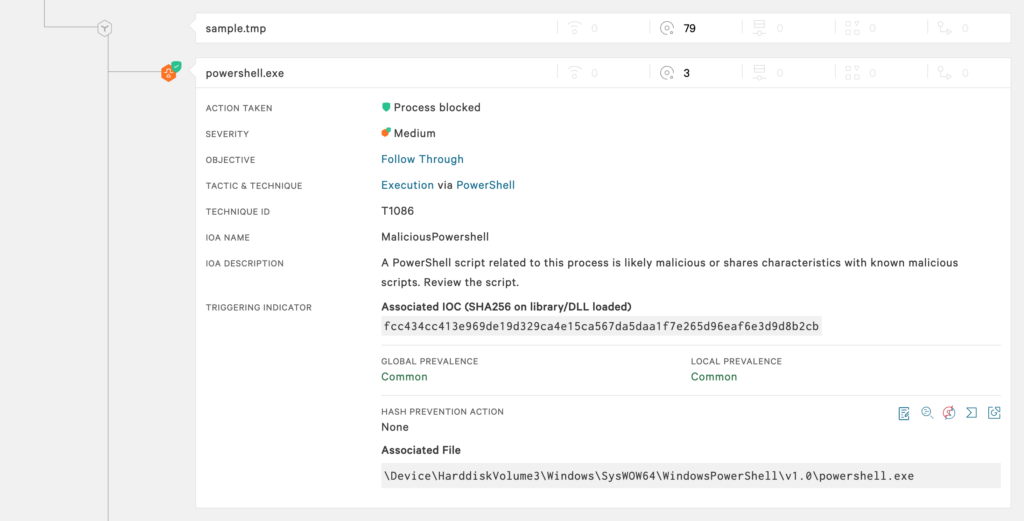1024x521 pixels.
Task: Click the SHA256 hash value fcc434cc…
Action: pos(601,326)
